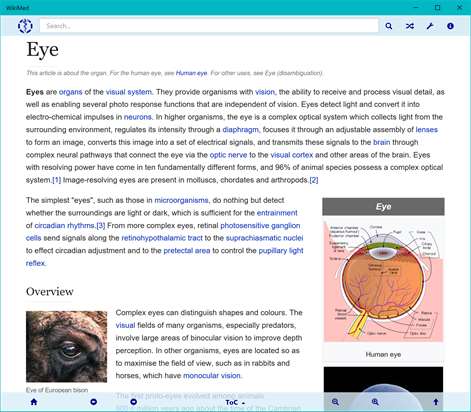Jump to top with the up arrow
Image resolution: width=471 pixels, height=412 pixels.
pyautogui.click(x=436, y=402)
